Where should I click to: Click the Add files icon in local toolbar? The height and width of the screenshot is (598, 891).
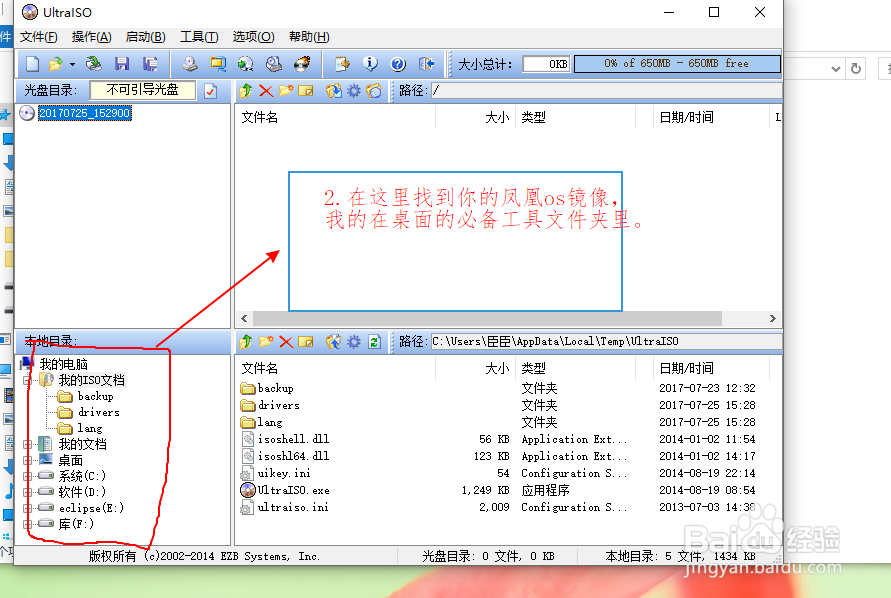point(334,342)
